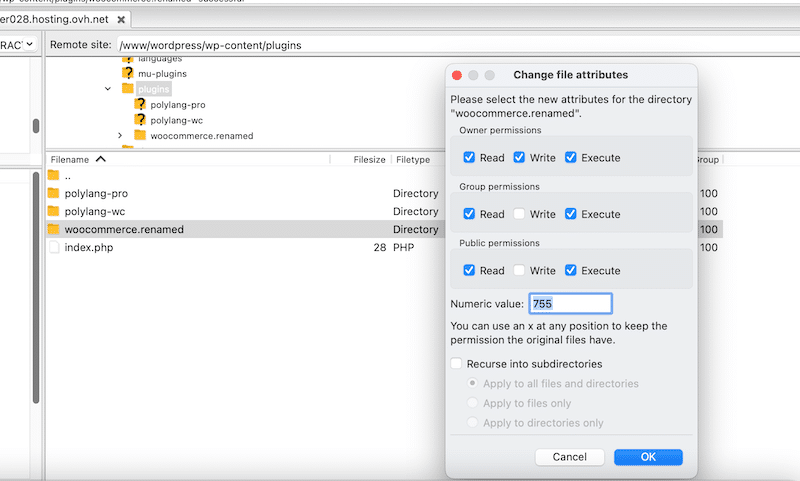Click the index.php file icon
Screen dimensions: 800x481
(x=54, y=247)
